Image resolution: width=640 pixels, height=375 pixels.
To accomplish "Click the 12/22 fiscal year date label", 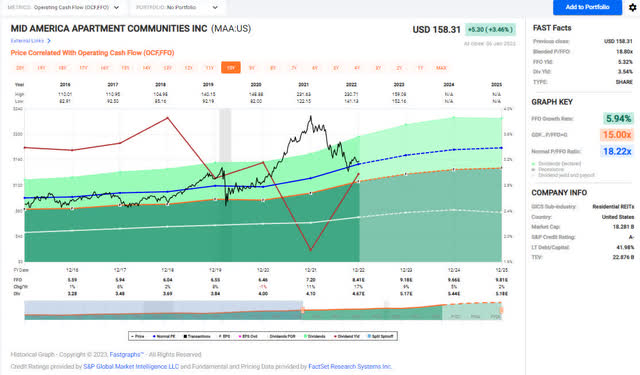I will [x=358, y=270].
